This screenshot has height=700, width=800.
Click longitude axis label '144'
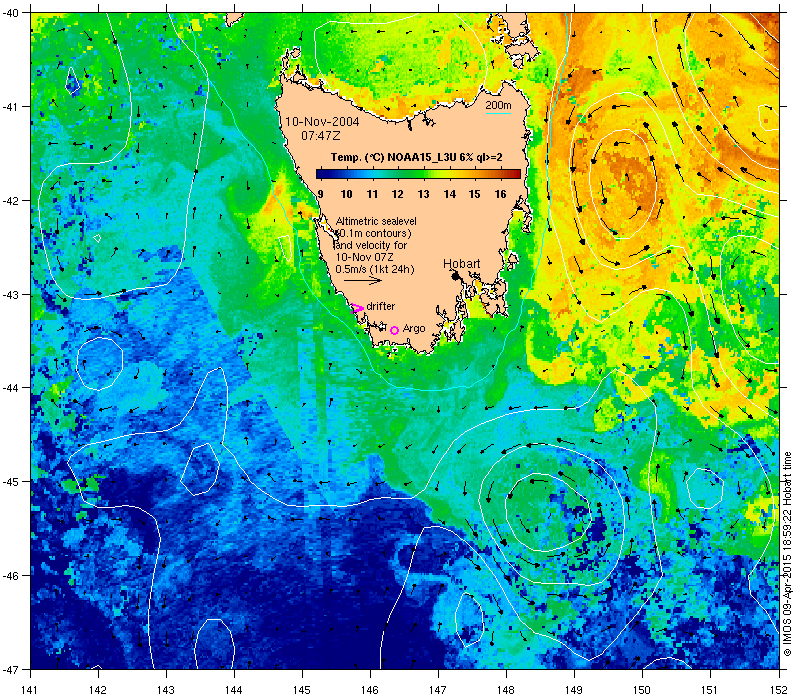click(234, 690)
